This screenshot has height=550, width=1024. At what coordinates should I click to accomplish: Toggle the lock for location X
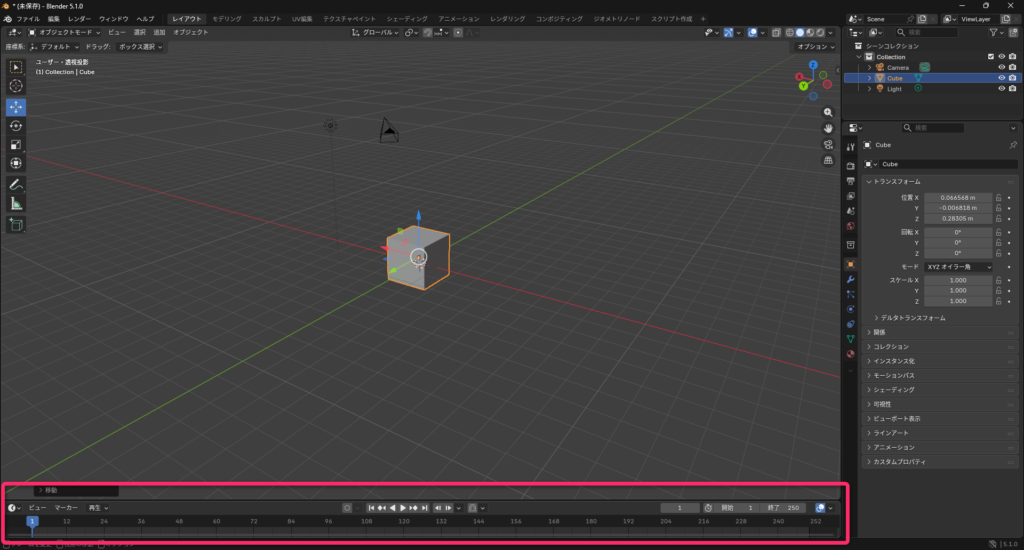click(998, 198)
